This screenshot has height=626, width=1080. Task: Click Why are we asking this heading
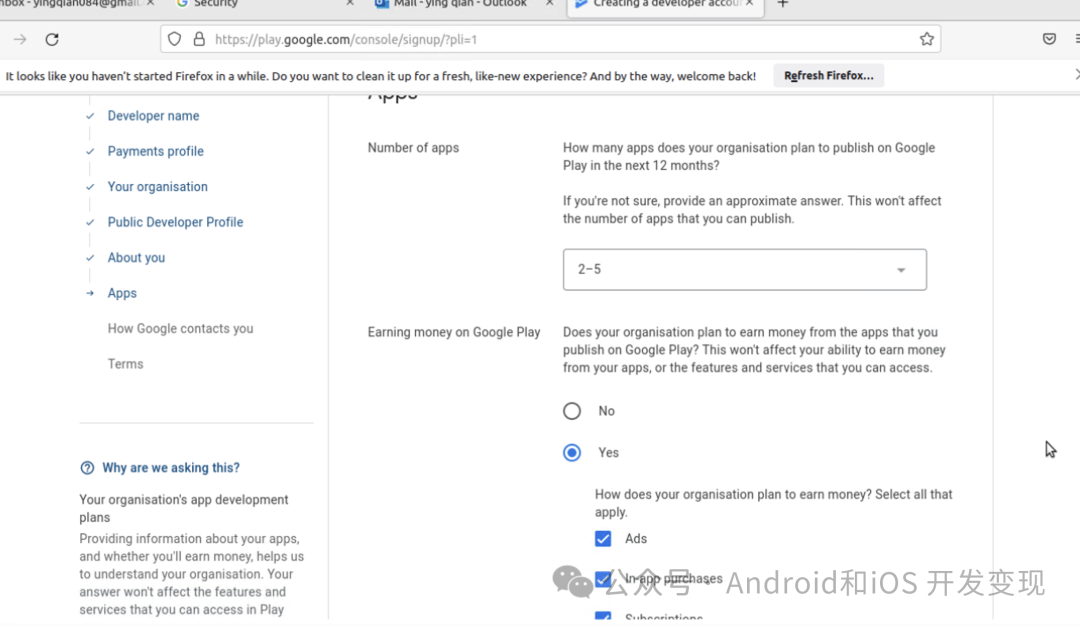(x=171, y=468)
